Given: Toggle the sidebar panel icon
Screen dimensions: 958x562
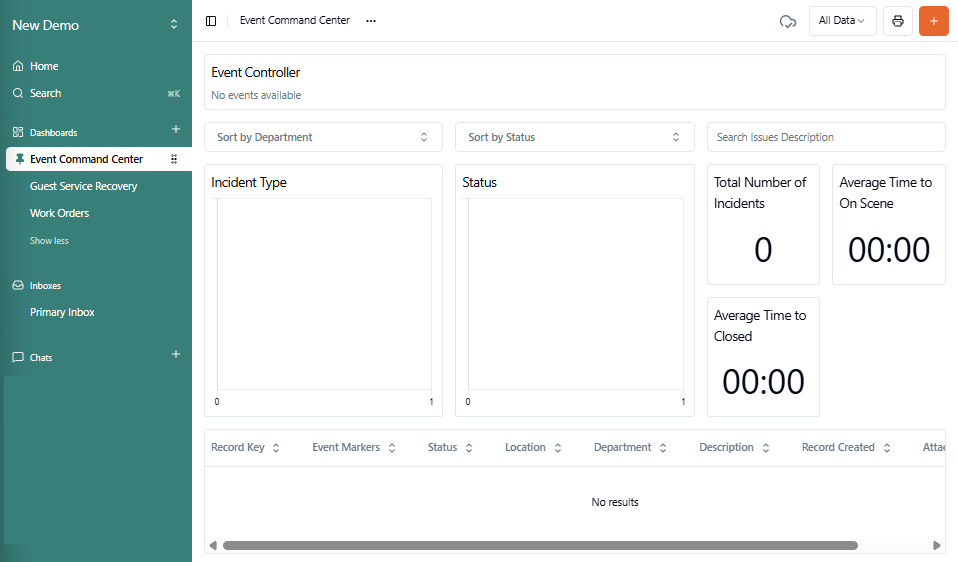Looking at the screenshot, I should pos(211,21).
